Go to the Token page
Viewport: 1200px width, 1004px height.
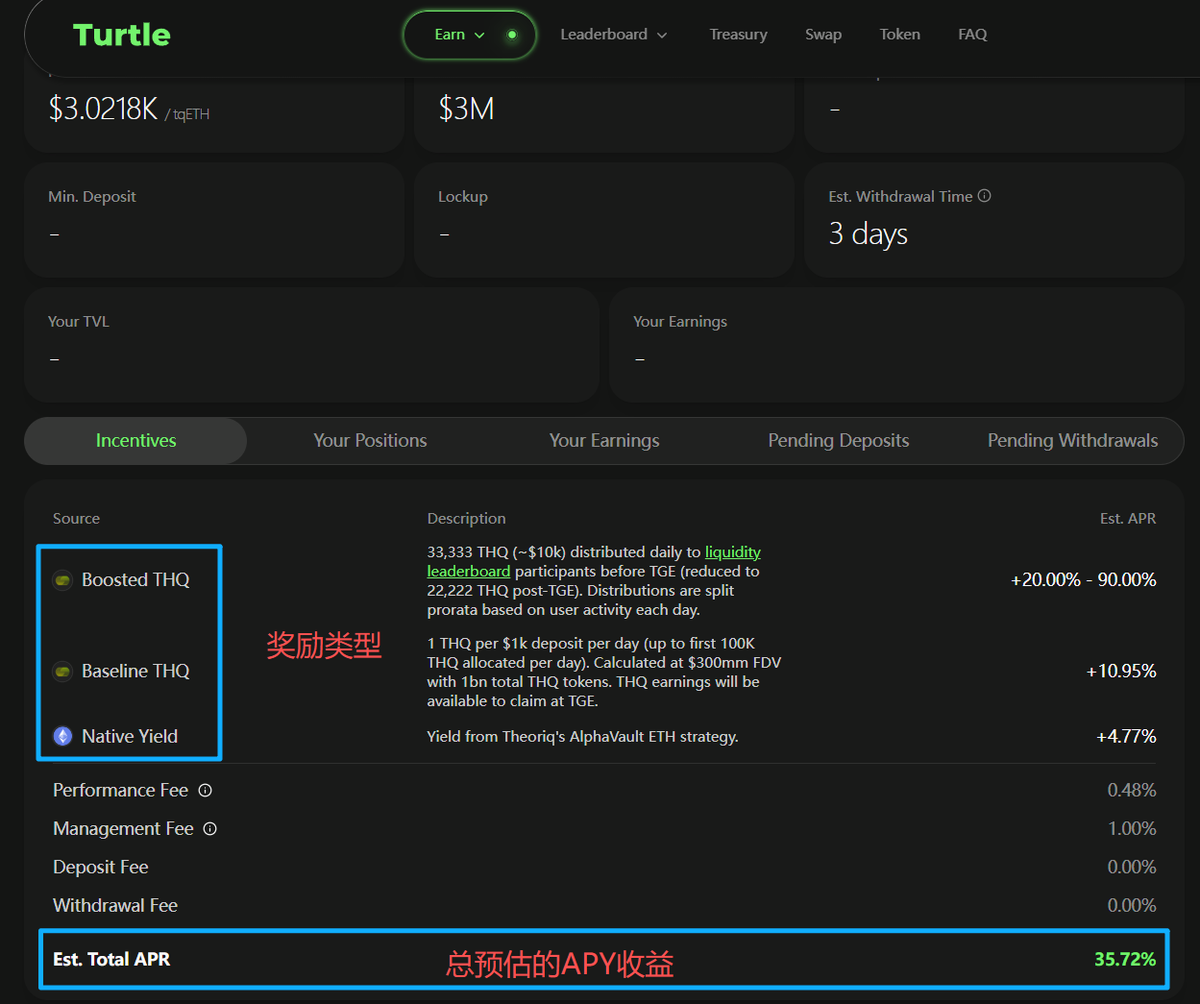899,35
